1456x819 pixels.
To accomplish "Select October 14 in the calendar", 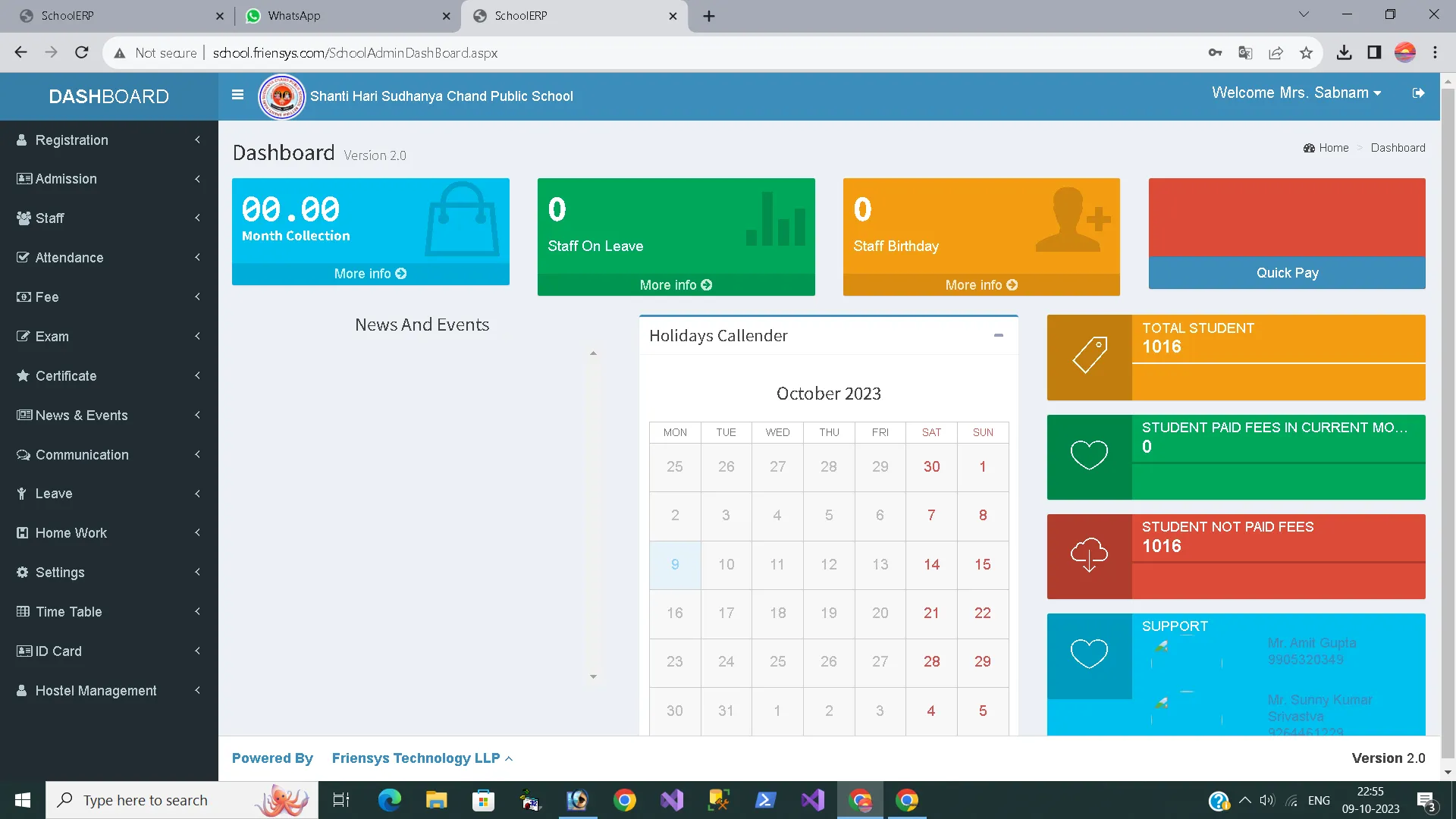I will pyautogui.click(x=931, y=564).
